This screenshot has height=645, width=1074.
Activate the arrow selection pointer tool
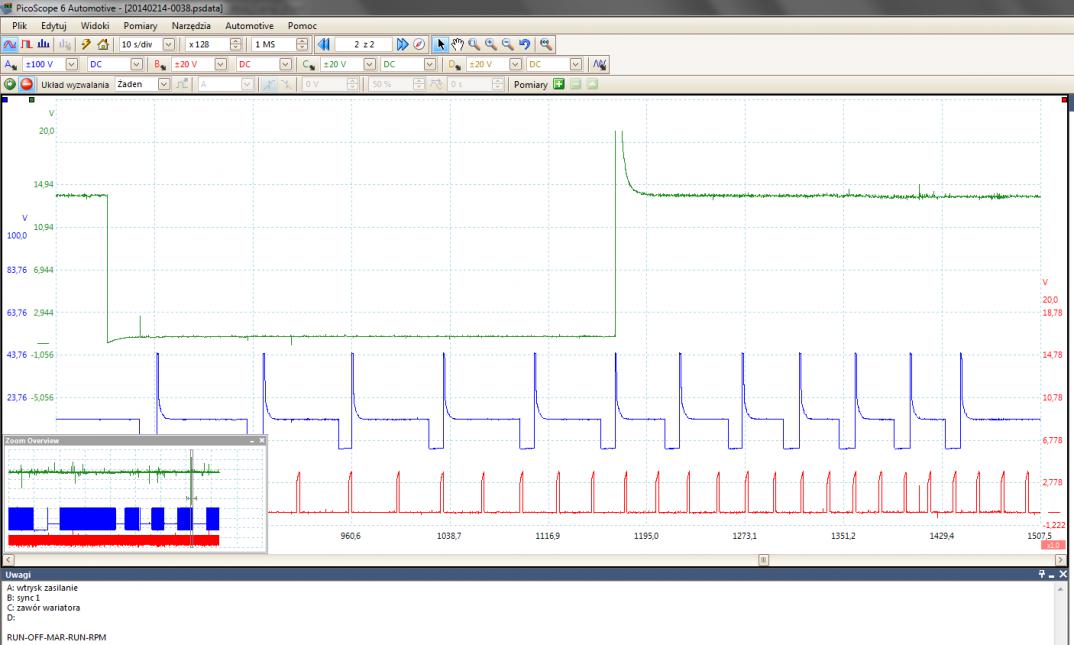click(441, 45)
